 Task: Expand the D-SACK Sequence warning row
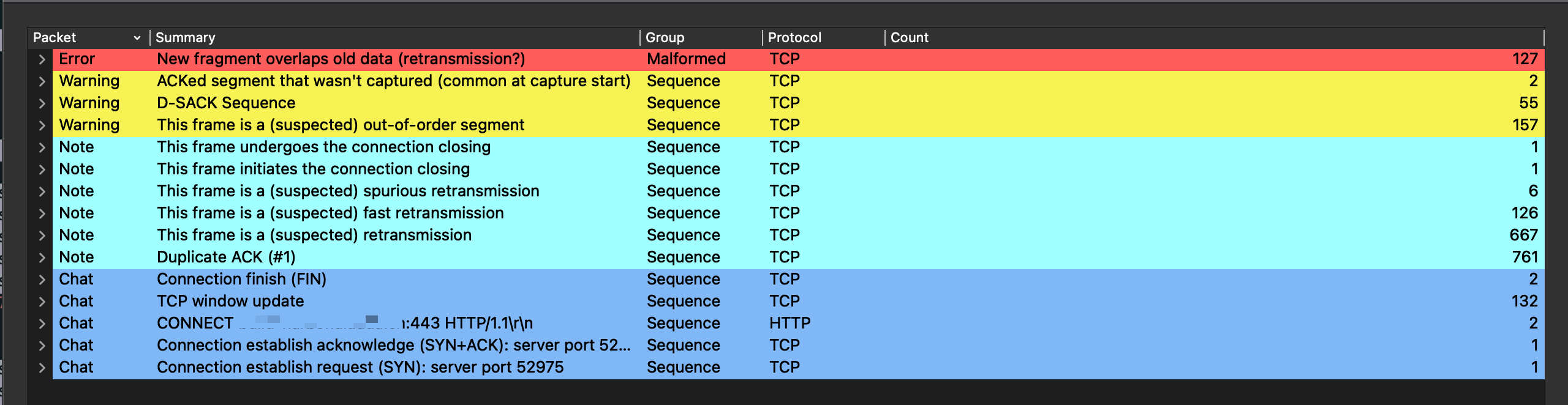[x=42, y=103]
